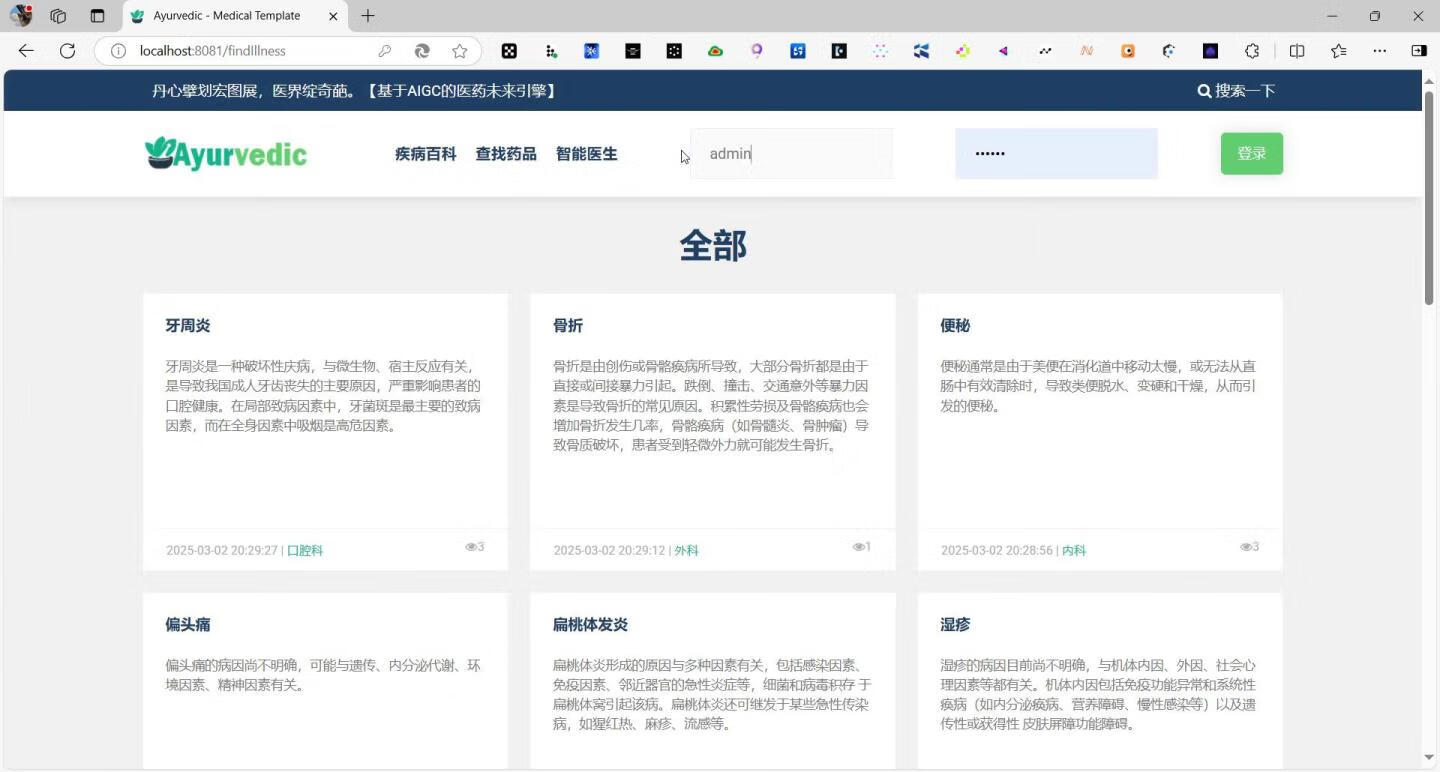The height and width of the screenshot is (772, 1440).
Task: Click the Ayurvedic logo
Action: 226,153
